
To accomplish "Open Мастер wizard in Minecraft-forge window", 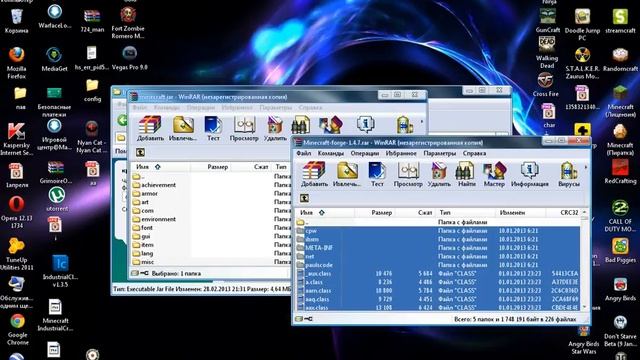I will [x=494, y=174].
